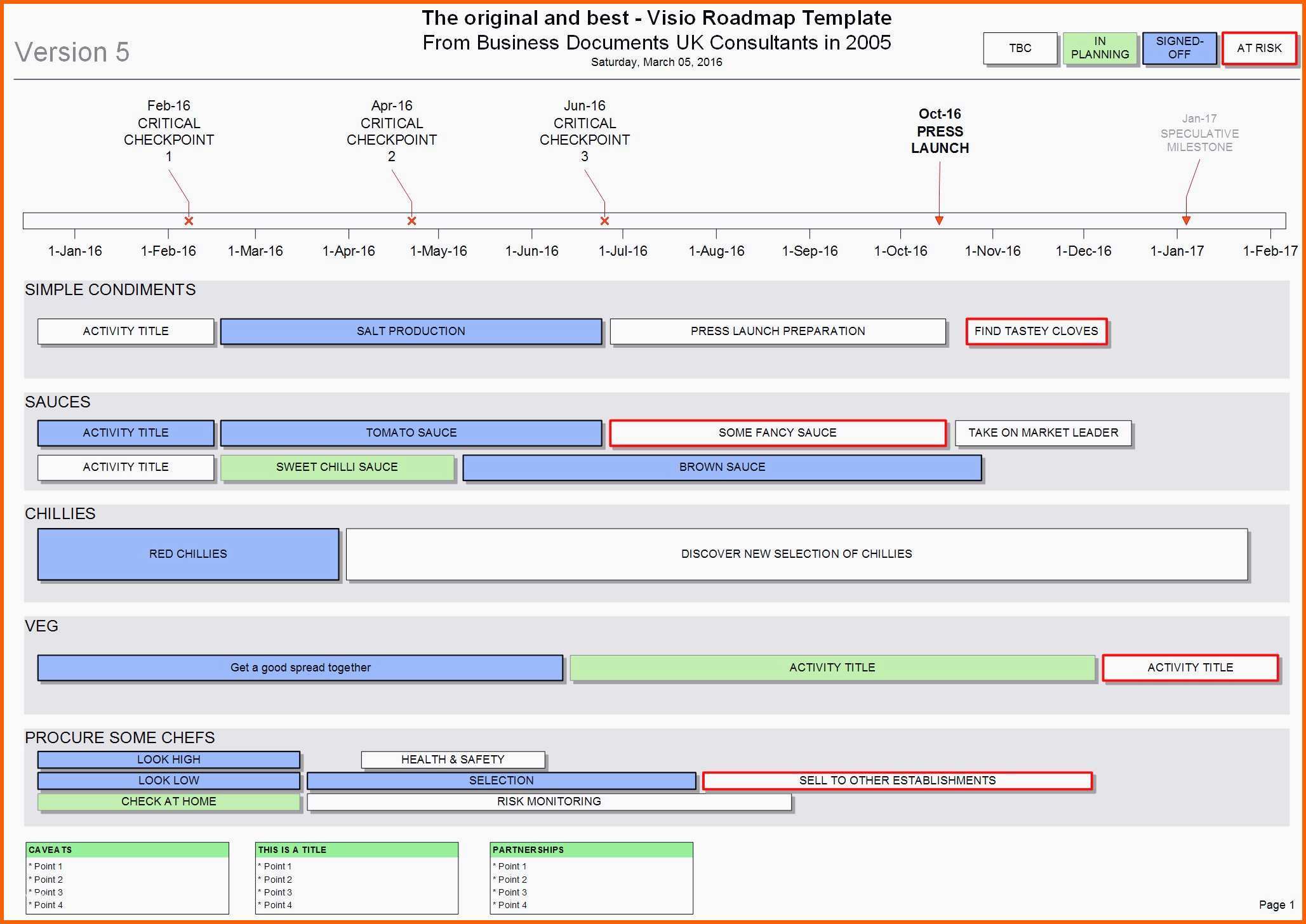Click the RED CHILLIES block
This screenshot has height=924, width=1306.
tap(188, 554)
